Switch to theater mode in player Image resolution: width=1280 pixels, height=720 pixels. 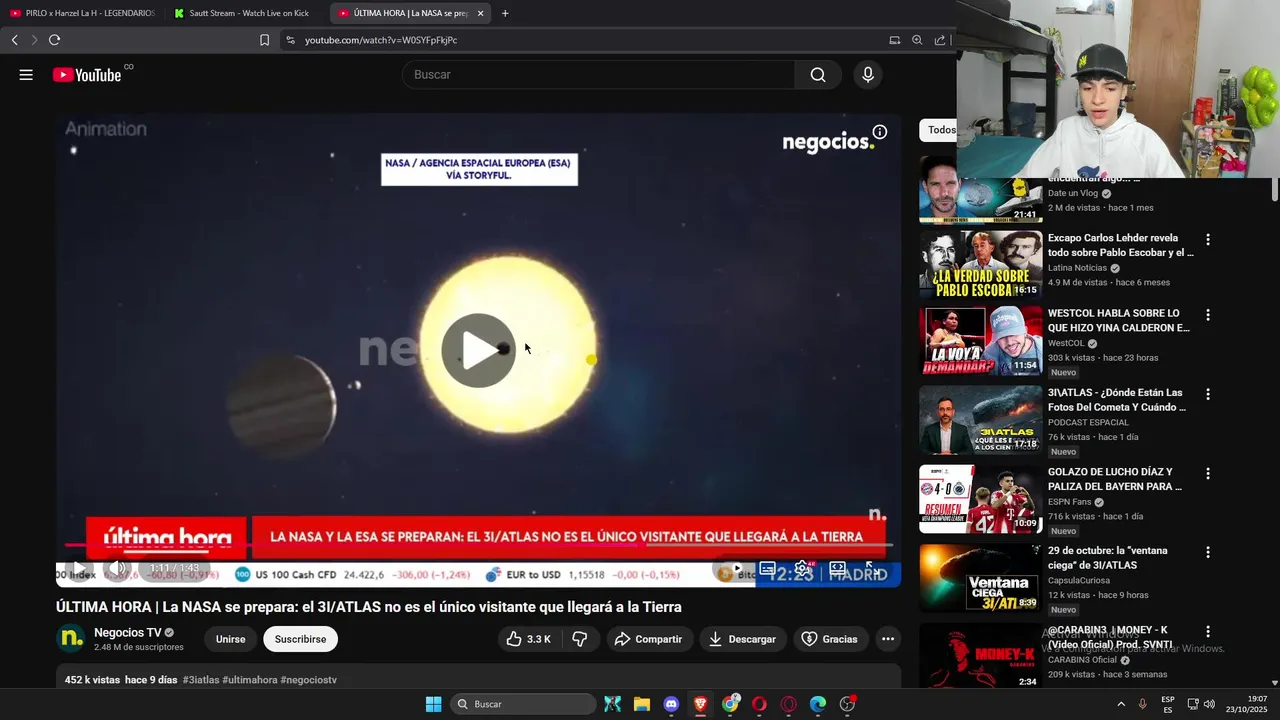(837, 568)
